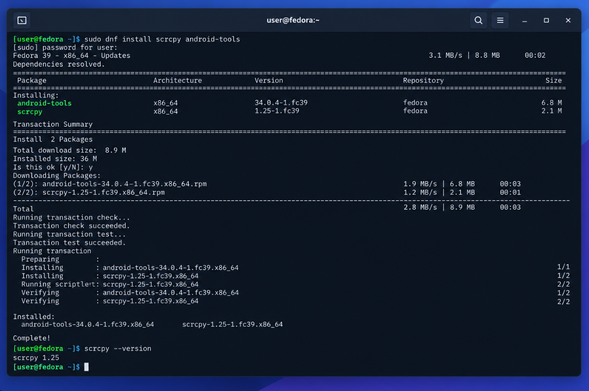The image size is (589, 391).
Task: Click the 'Complete!' line
Action: pyautogui.click(x=32, y=338)
